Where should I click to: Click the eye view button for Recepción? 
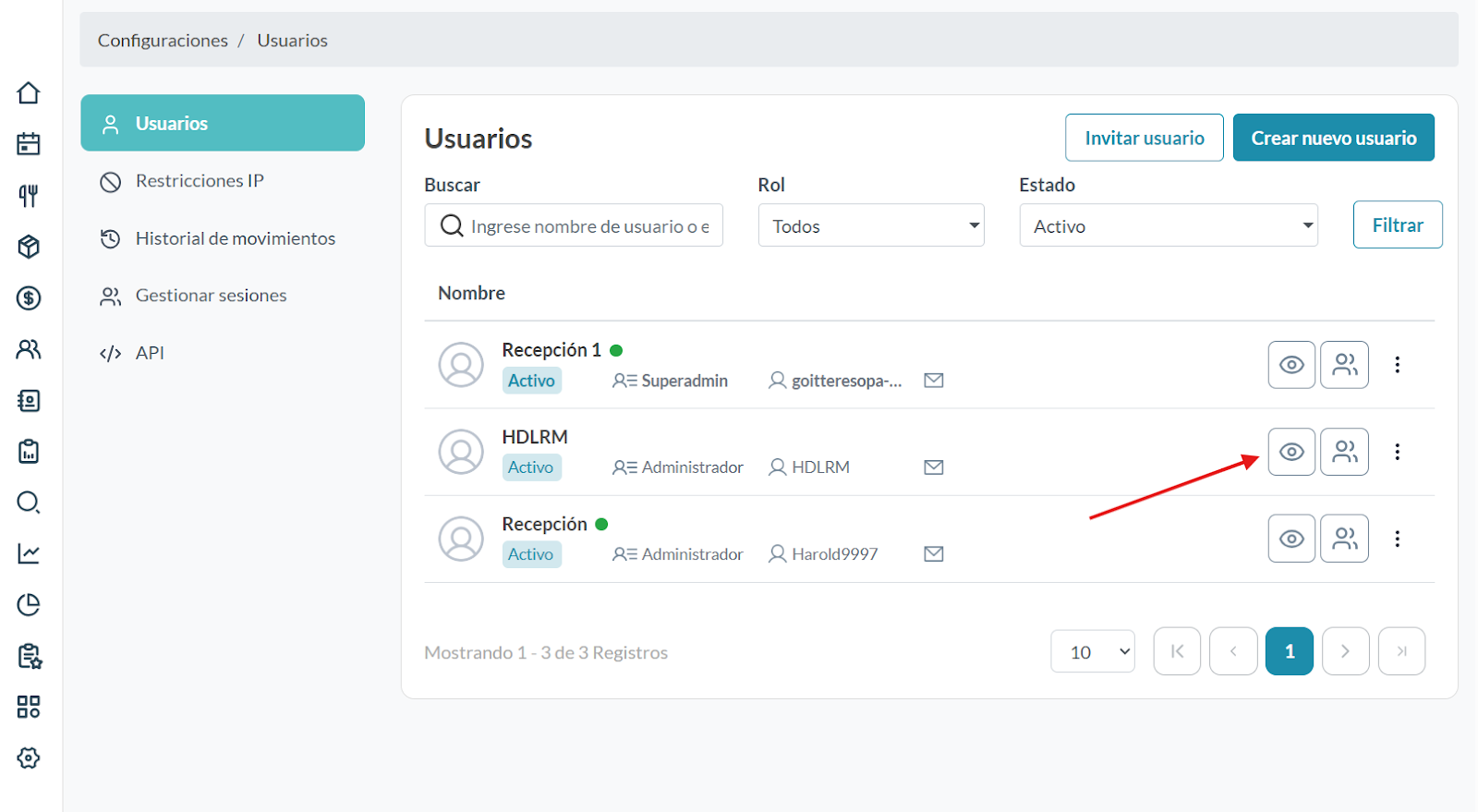click(x=1291, y=539)
